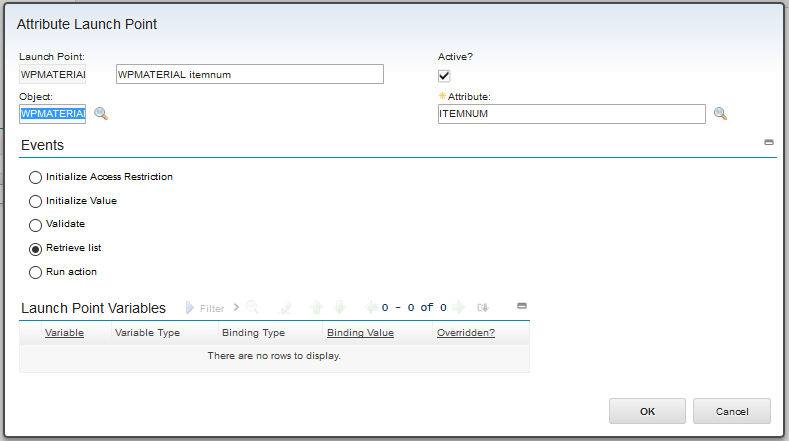Click the clear filter eraser icon
Screen dimensions: 789x441
pyautogui.click(x=285, y=307)
